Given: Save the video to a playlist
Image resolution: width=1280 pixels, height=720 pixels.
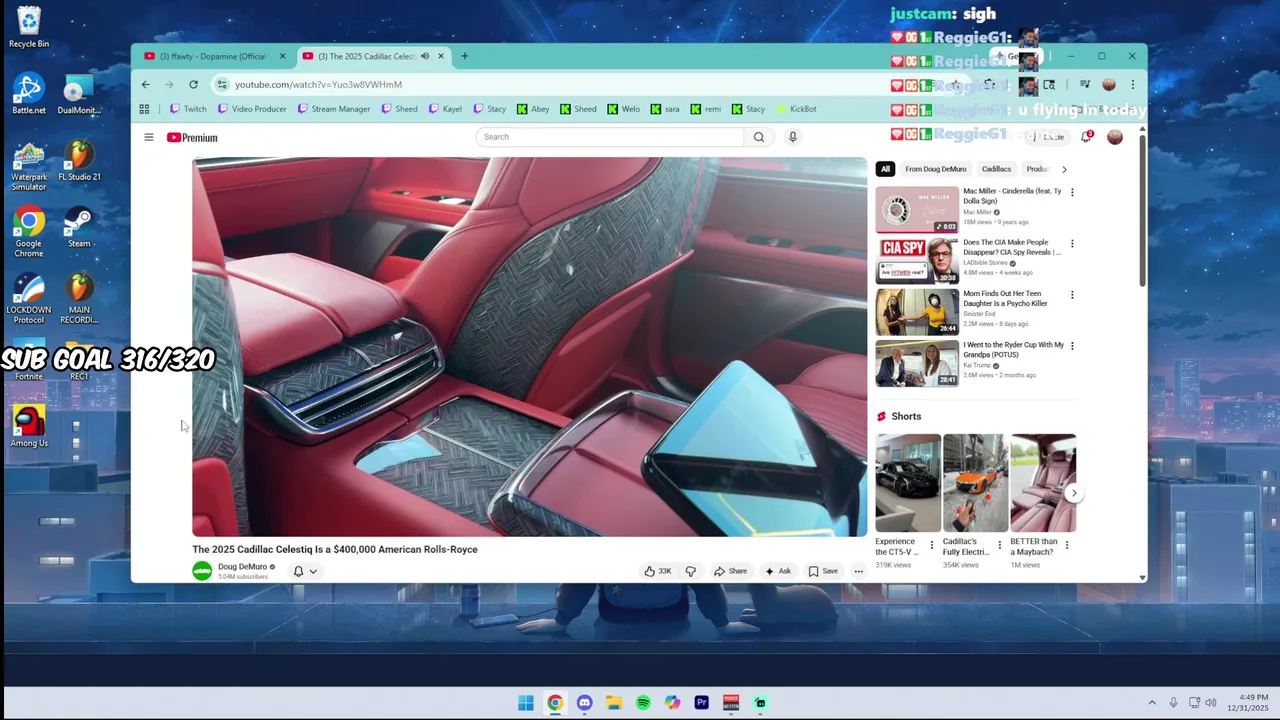Looking at the screenshot, I should pos(823,571).
